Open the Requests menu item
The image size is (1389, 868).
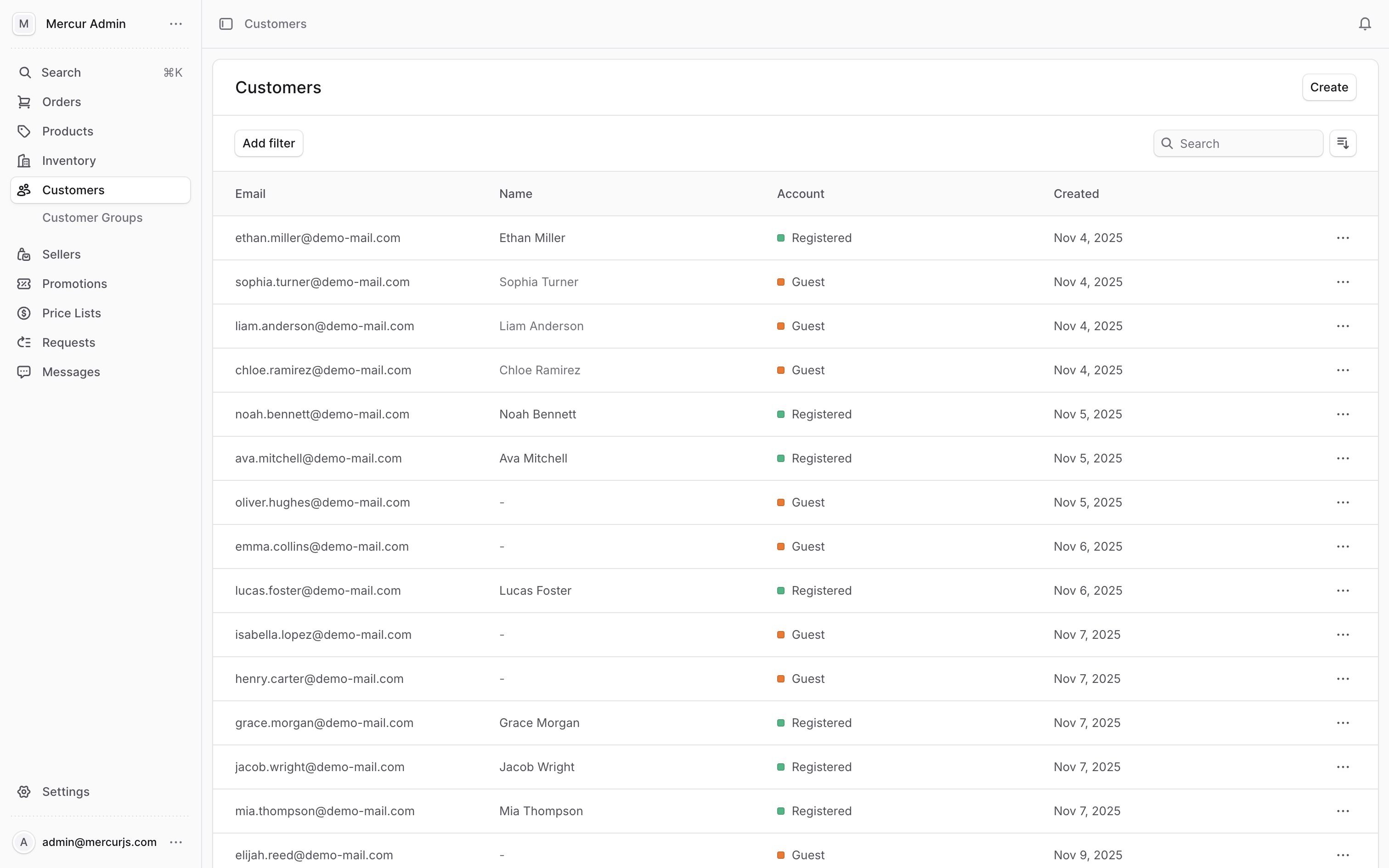(x=69, y=343)
